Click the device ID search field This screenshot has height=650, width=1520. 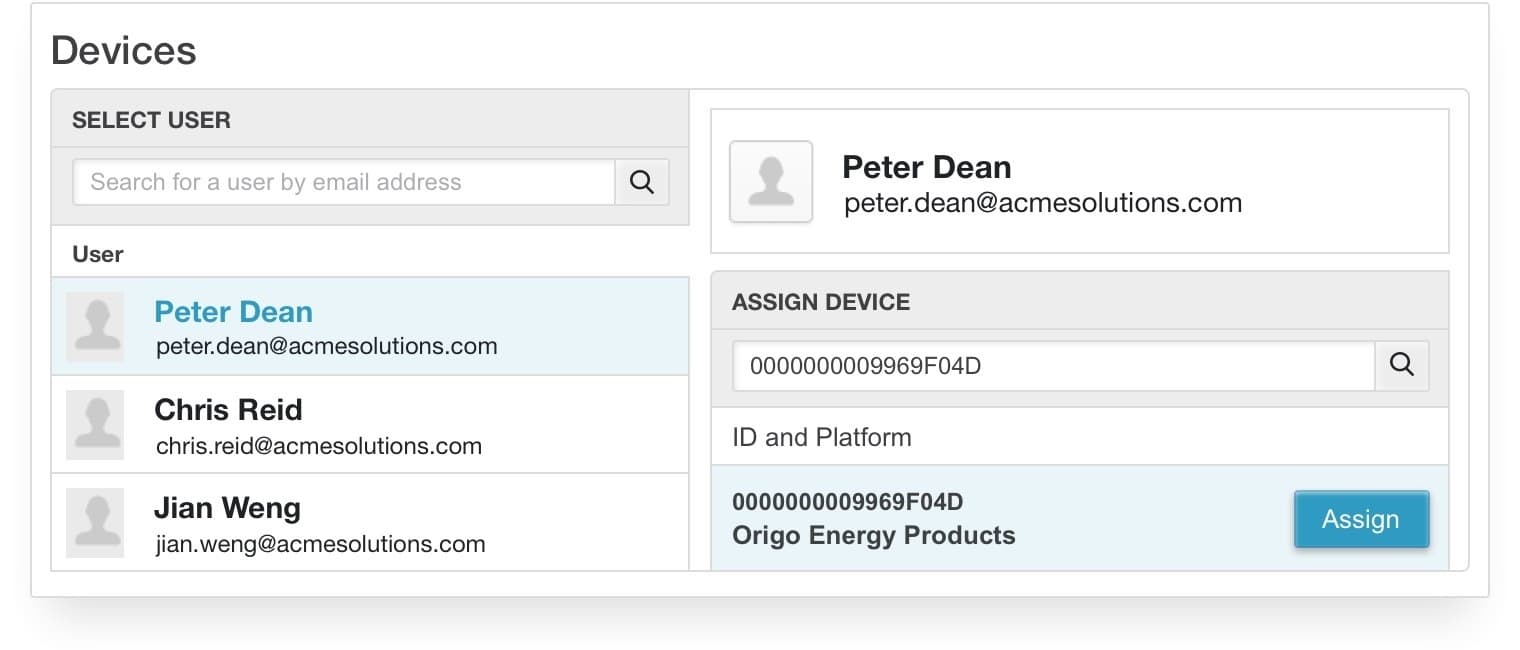pyautogui.click(x=1054, y=366)
